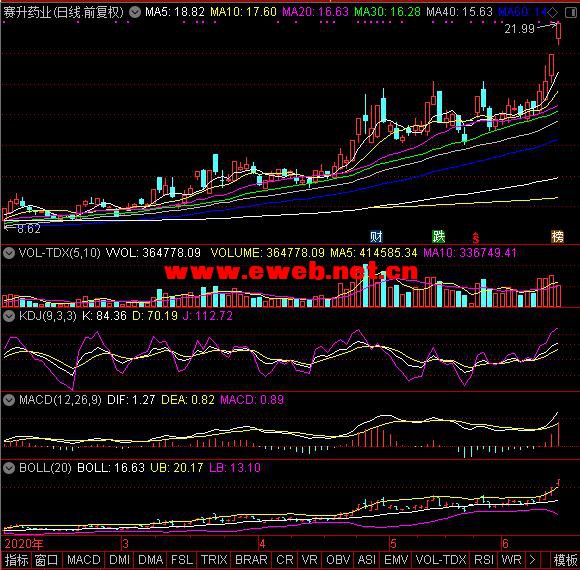Viewport: 580px width, 570px height.
Task: Open the main chart indicator dropdown arrow
Action: [x=135, y=12]
